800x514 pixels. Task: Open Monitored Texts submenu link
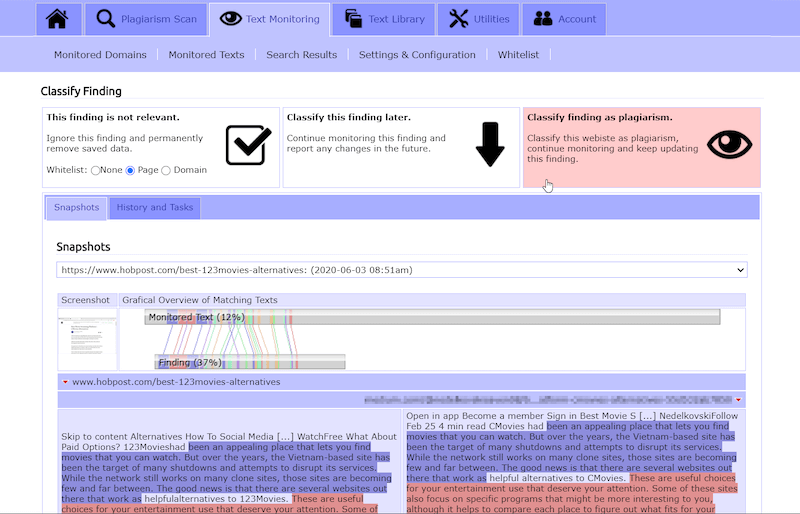pyautogui.click(x=206, y=55)
